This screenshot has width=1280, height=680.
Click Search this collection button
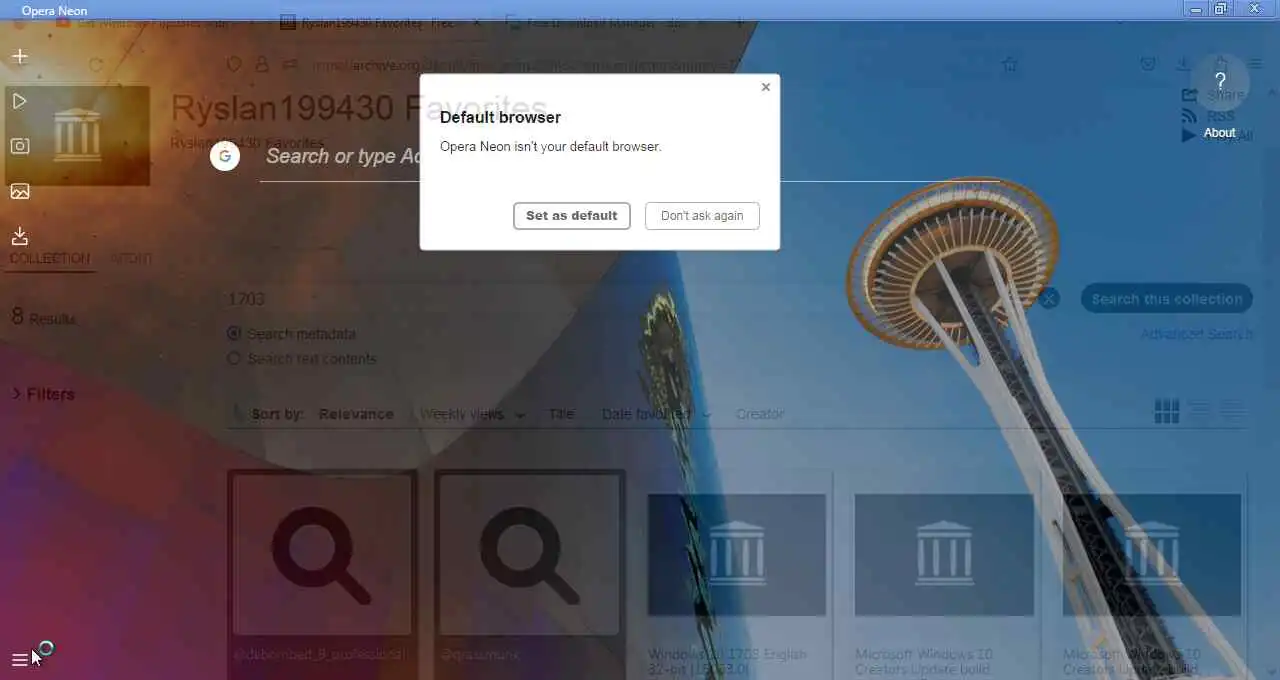[1167, 299]
